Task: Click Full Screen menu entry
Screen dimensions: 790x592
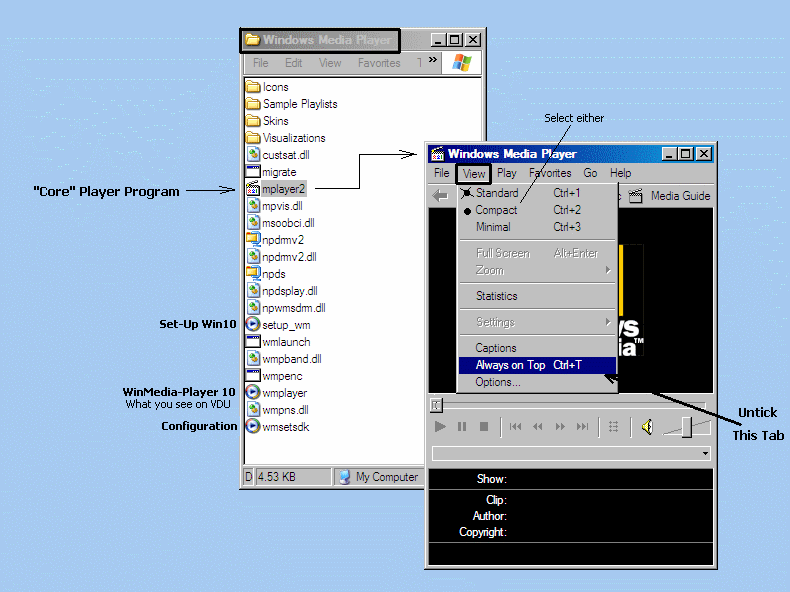Action: [538, 253]
